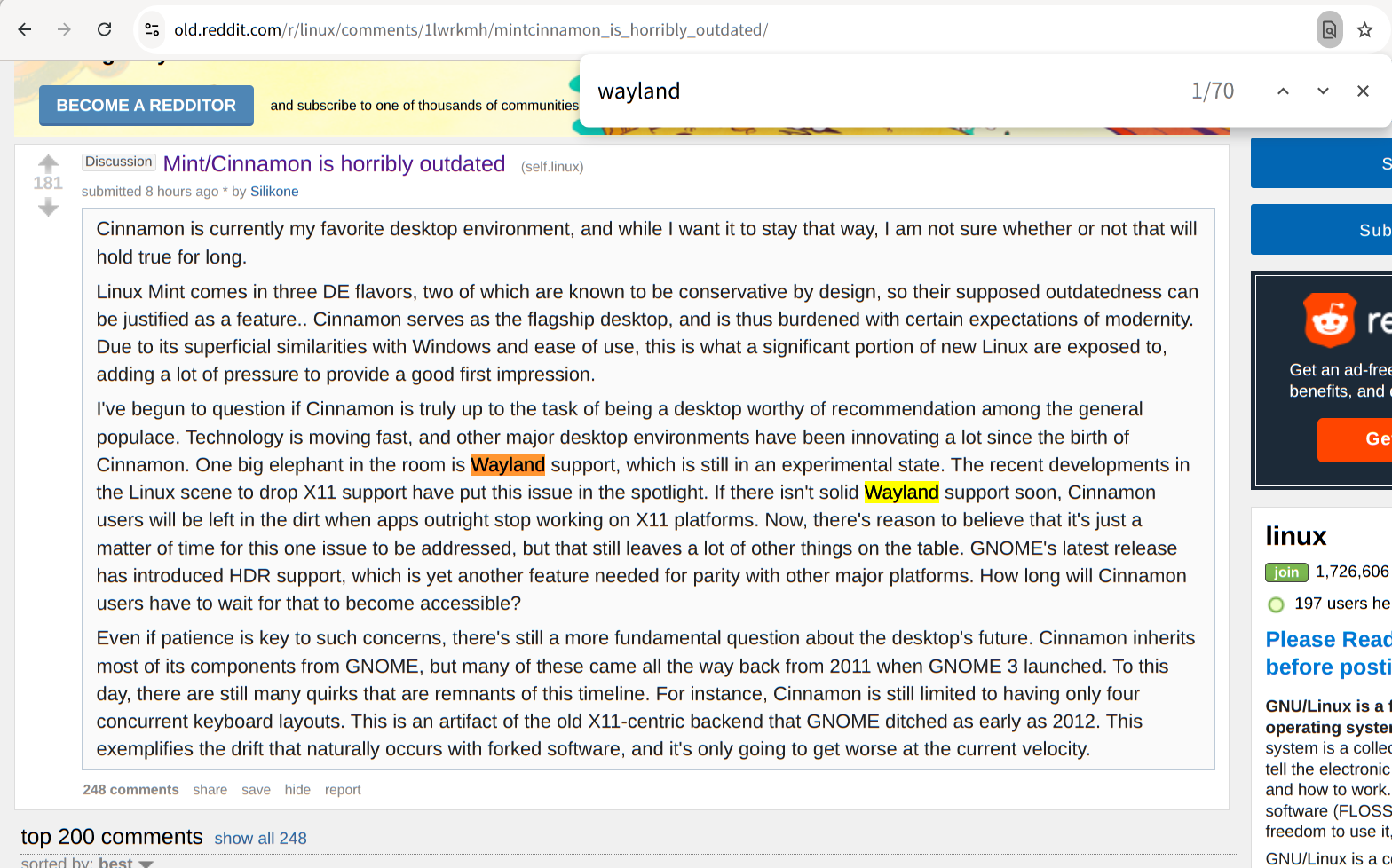Open site information icon in address bar
Viewport: 1392px width, 868px height.
[x=152, y=29]
